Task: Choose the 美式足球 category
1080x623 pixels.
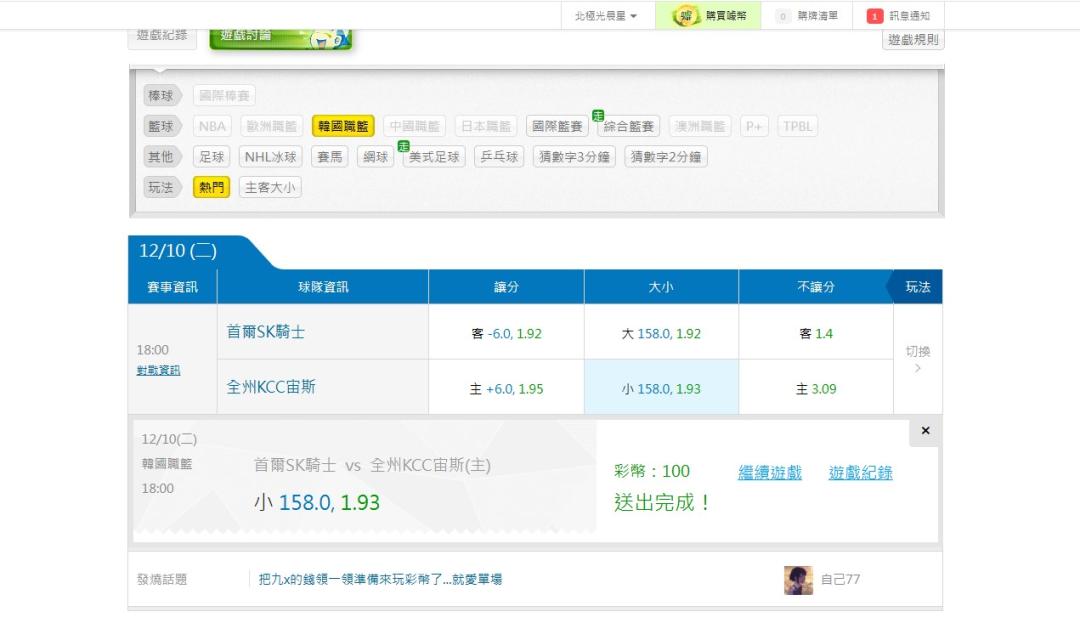Action: pyautogui.click(x=434, y=157)
